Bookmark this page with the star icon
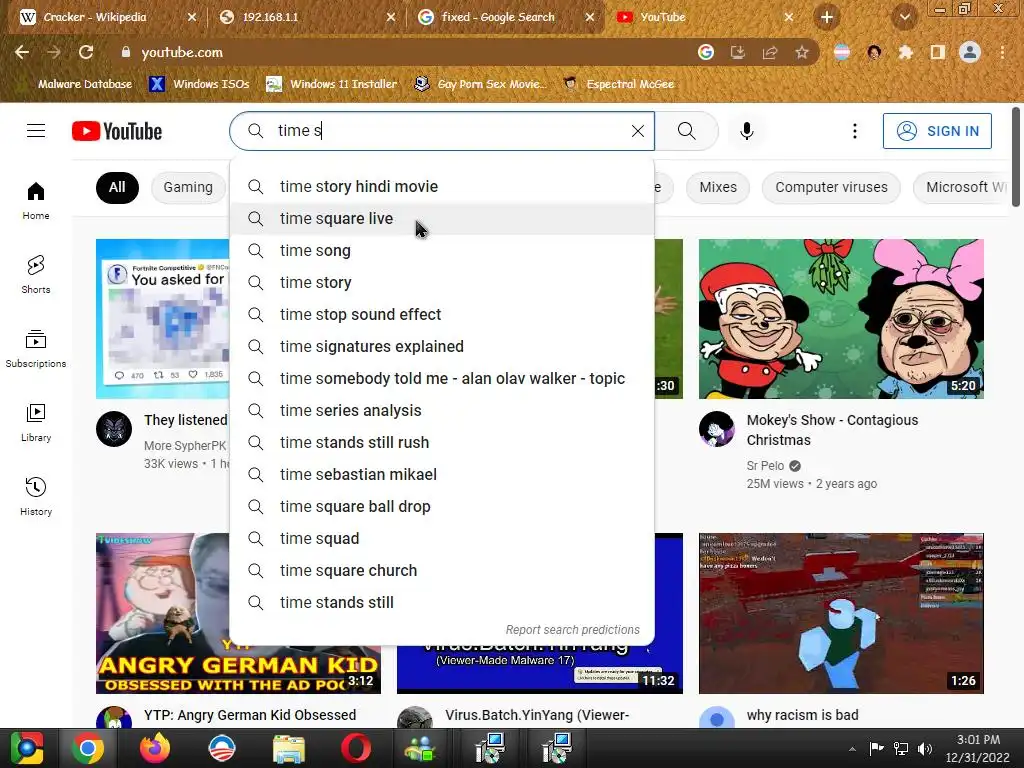Viewport: 1024px width, 768px height. click(802, 52)
